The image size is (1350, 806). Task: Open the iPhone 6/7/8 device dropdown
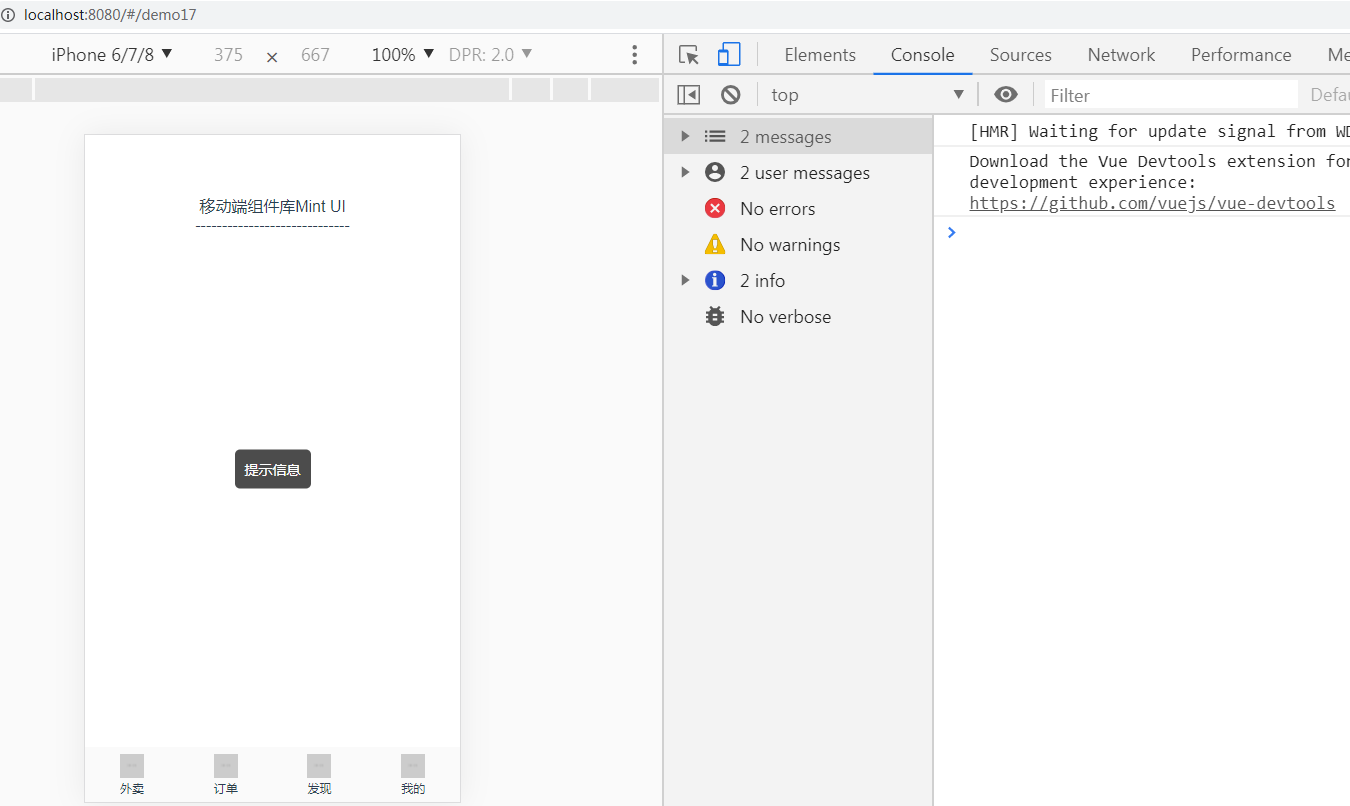(x=112, y=55)
